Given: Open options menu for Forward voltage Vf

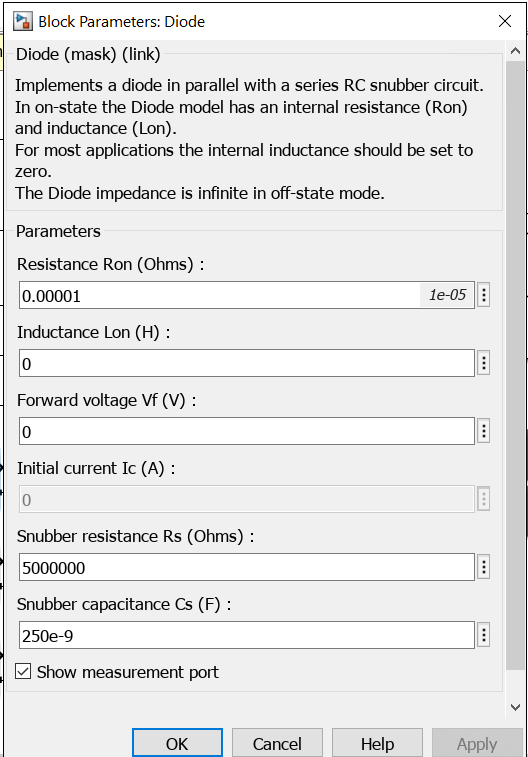Looking at the screenshot, I should coord(484,431).
